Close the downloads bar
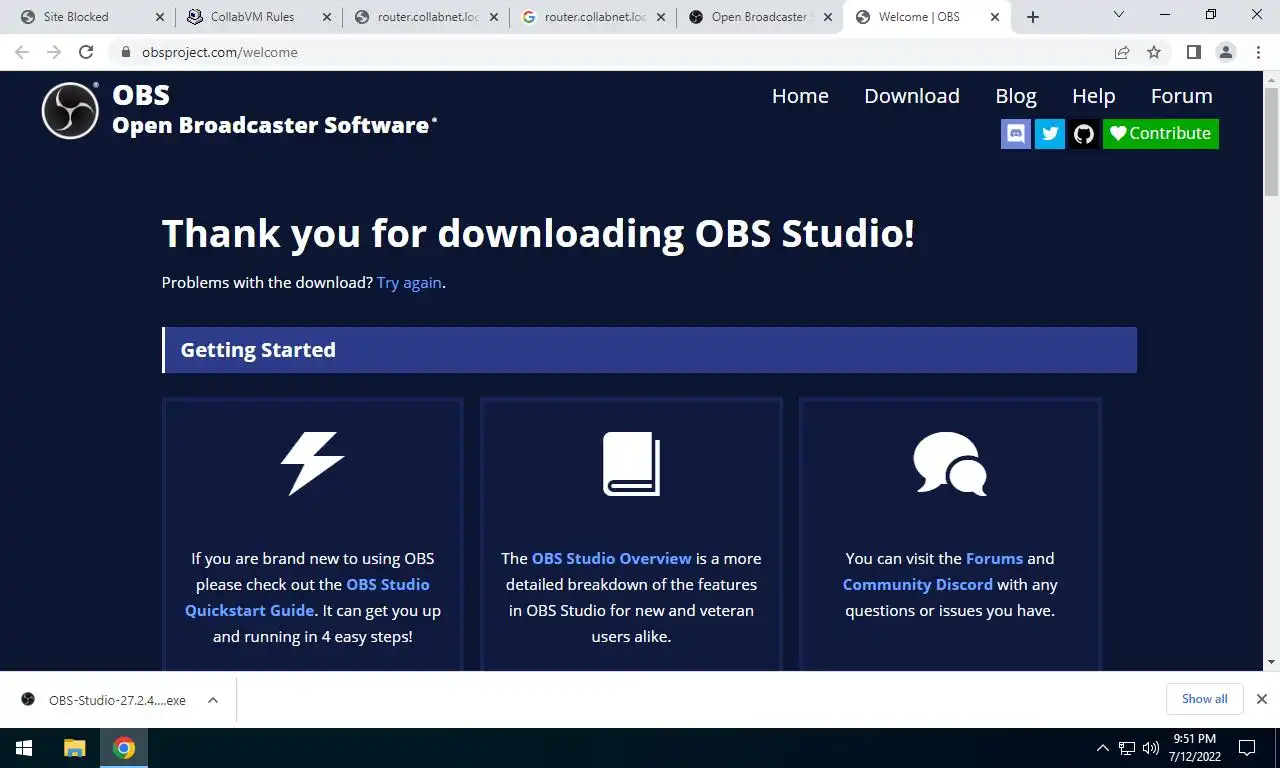The width and height of the screenshot is (1280, 768). pyautogui.click(x=1262, y=699)
